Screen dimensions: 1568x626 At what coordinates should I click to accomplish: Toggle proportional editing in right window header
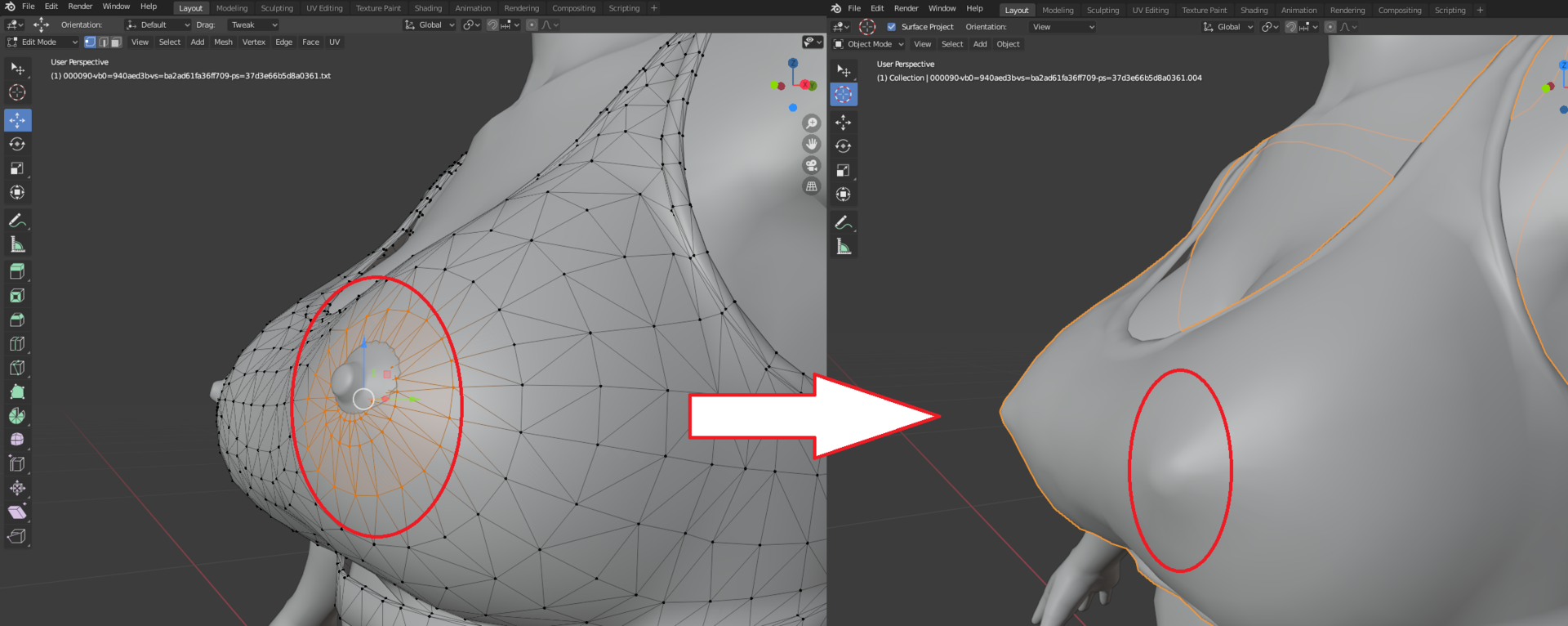click(1330, 27)
